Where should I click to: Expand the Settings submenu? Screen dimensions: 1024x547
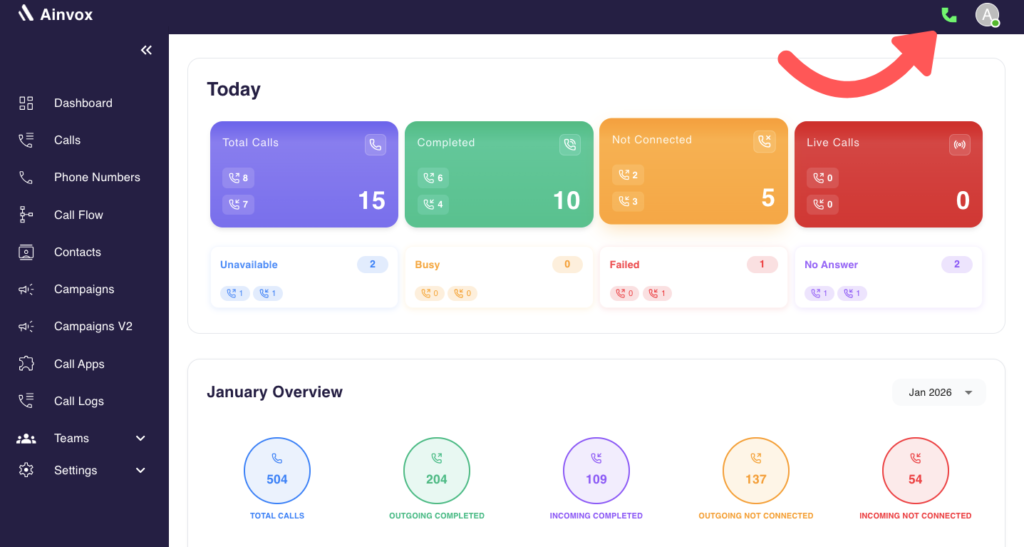tap(140, 470)
